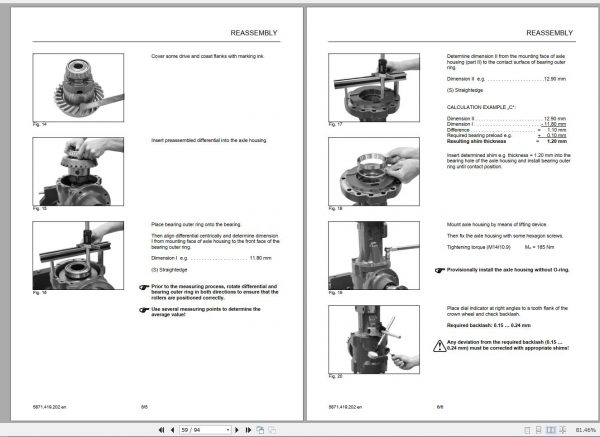The width and height of the screenshot is (600, 437).
Task: Click the Fig. 17 axle housing measurement photo
Action: pyautogui.click(x=374, y=88)
